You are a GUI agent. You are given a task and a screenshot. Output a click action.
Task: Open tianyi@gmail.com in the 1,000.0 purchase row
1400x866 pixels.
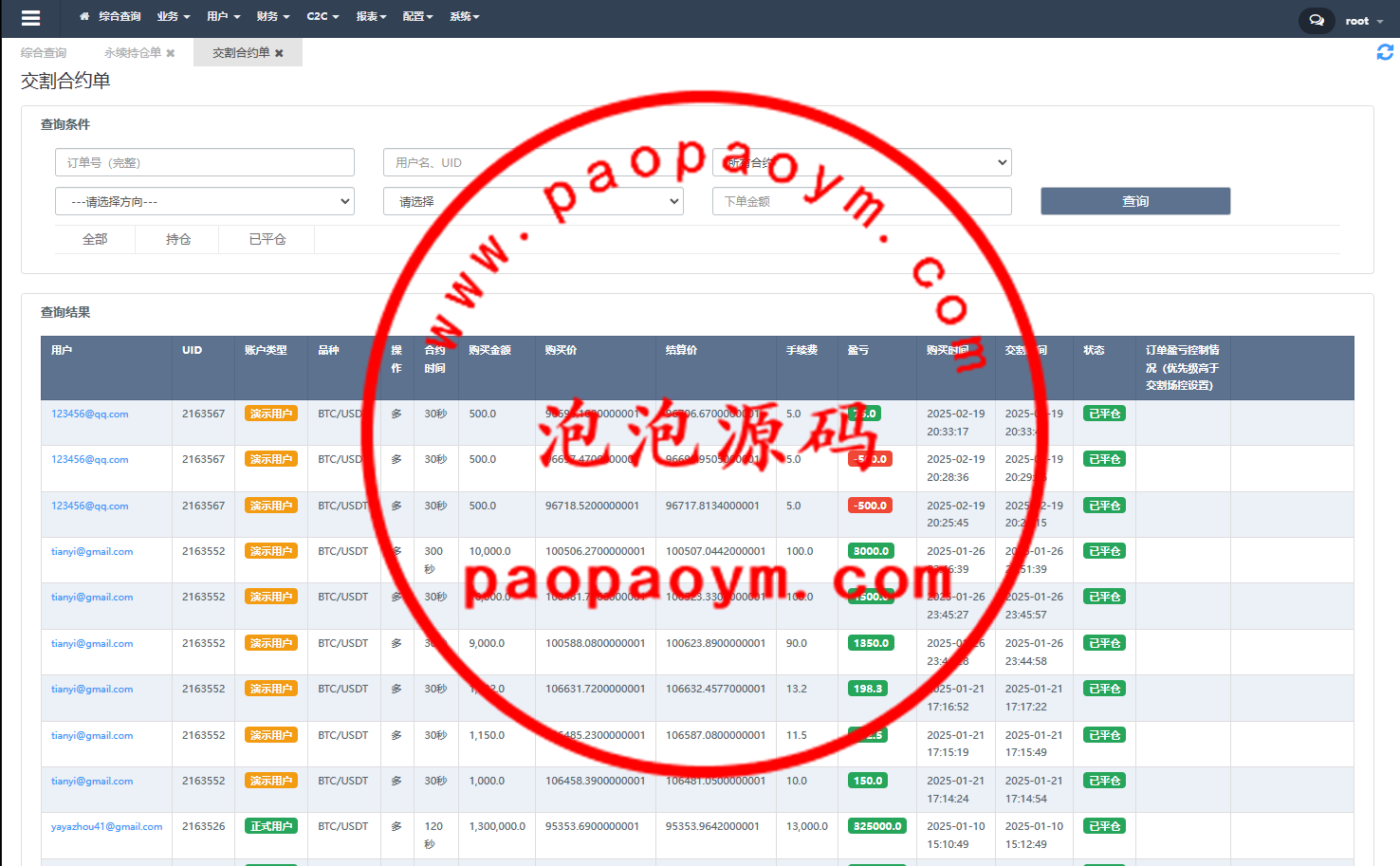pos(92,781)
